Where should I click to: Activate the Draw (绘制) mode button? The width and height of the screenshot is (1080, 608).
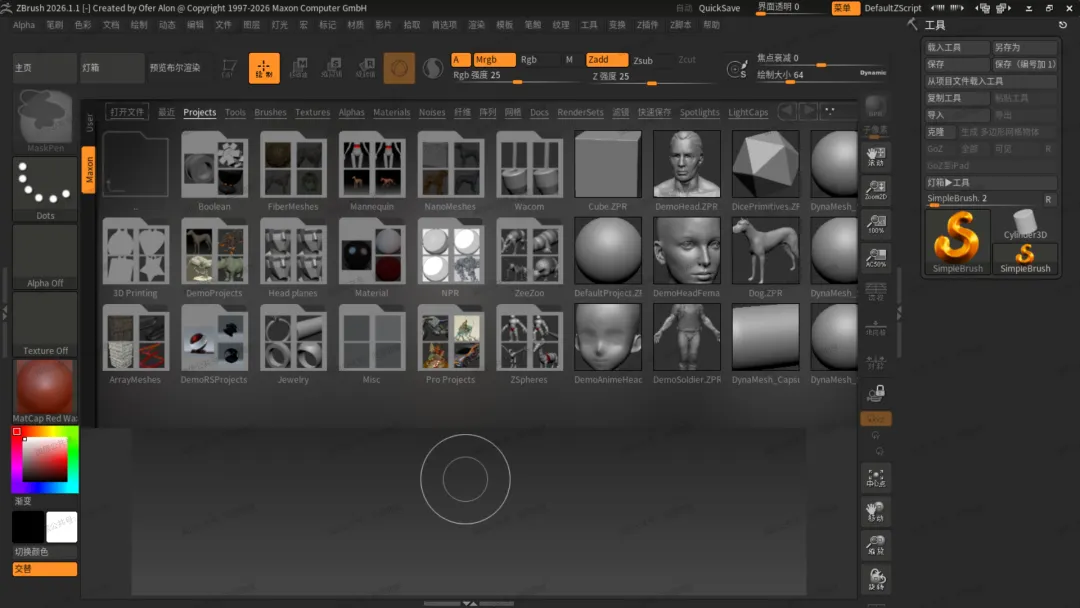(x=264, y=68)
